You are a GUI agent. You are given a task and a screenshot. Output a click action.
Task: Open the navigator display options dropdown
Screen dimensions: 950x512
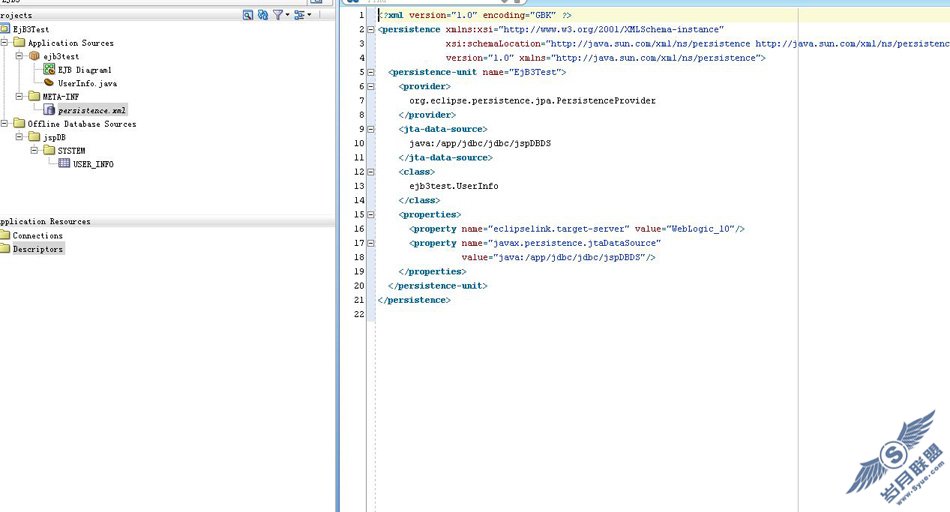302,15
